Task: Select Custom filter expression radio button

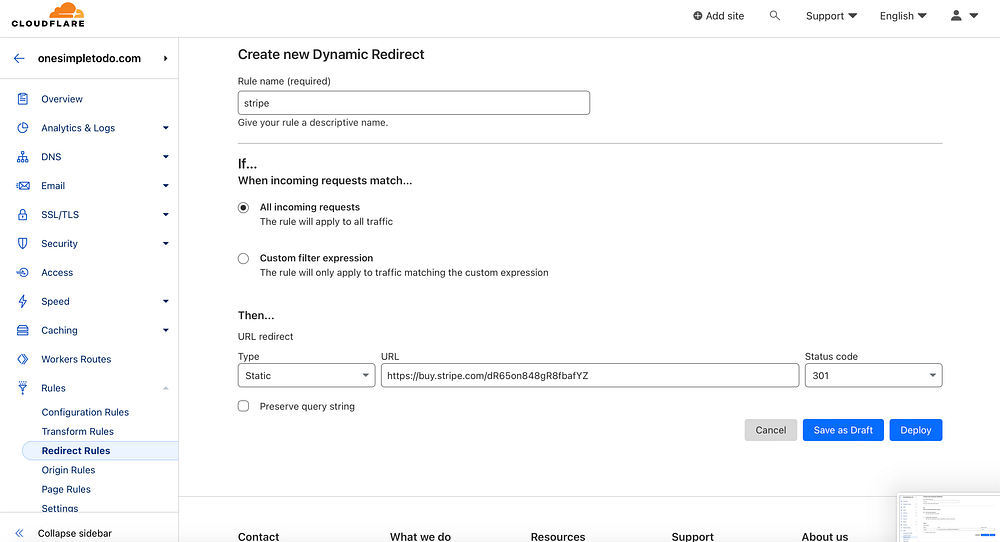Action: click(x=243, y=258)
